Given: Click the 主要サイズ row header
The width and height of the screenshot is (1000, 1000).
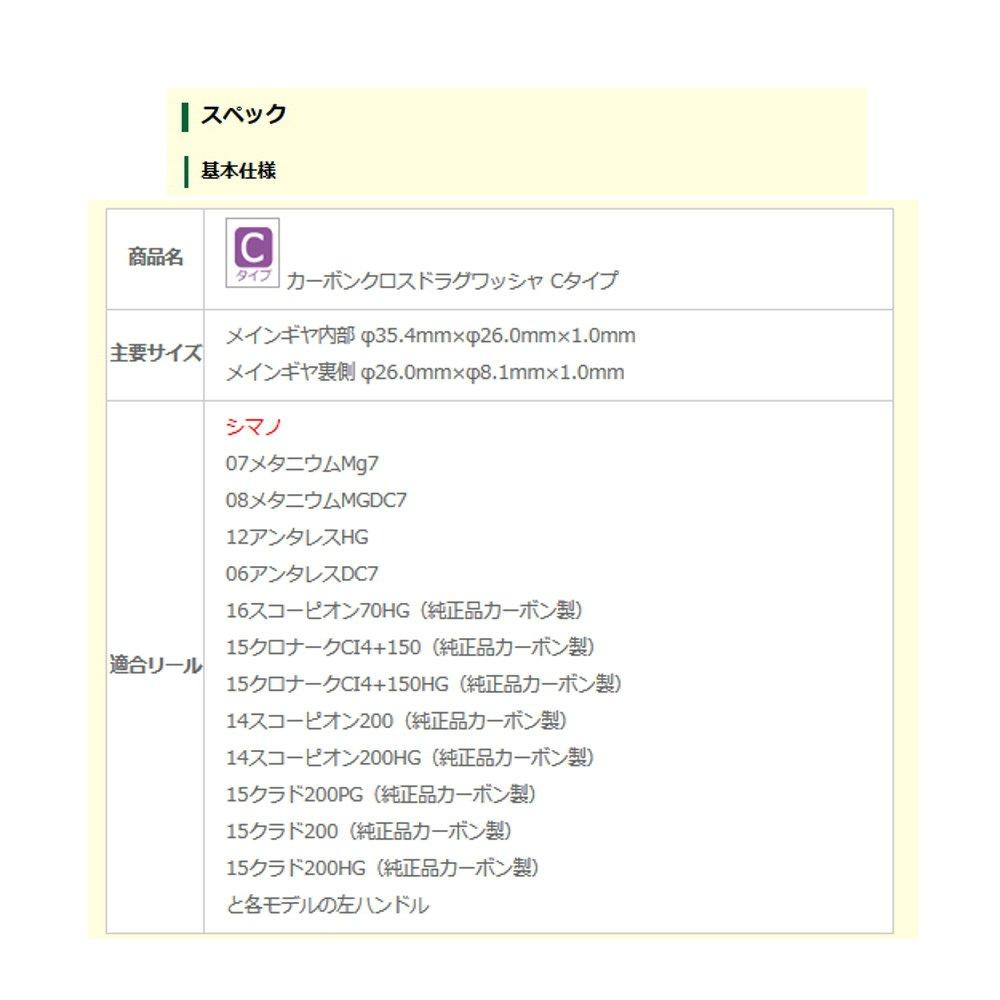Looking at the screenshot, I should coord(155,354).
